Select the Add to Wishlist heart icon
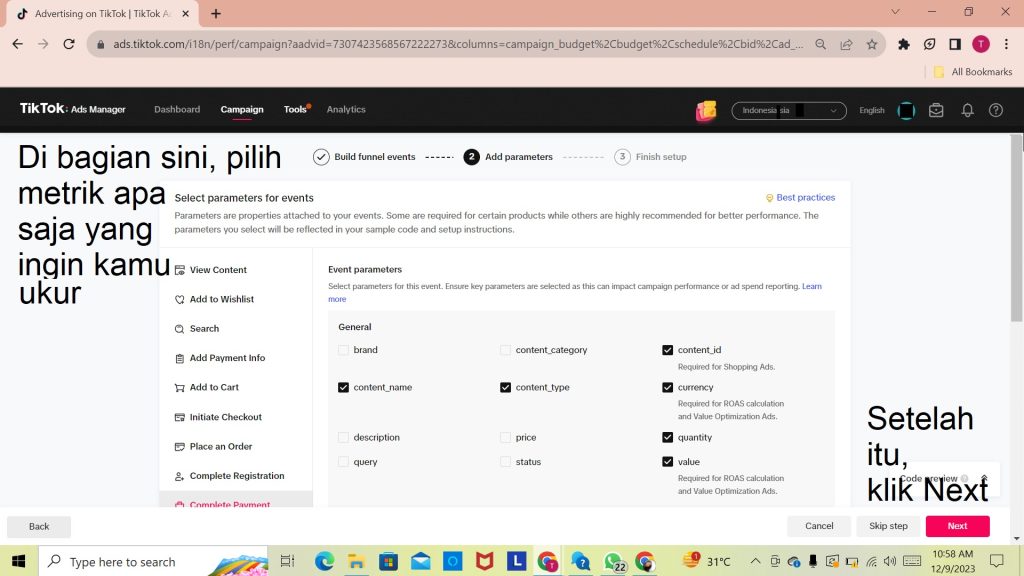The image size is (1024, 576). pyautogui.click(x=180, y=300)
